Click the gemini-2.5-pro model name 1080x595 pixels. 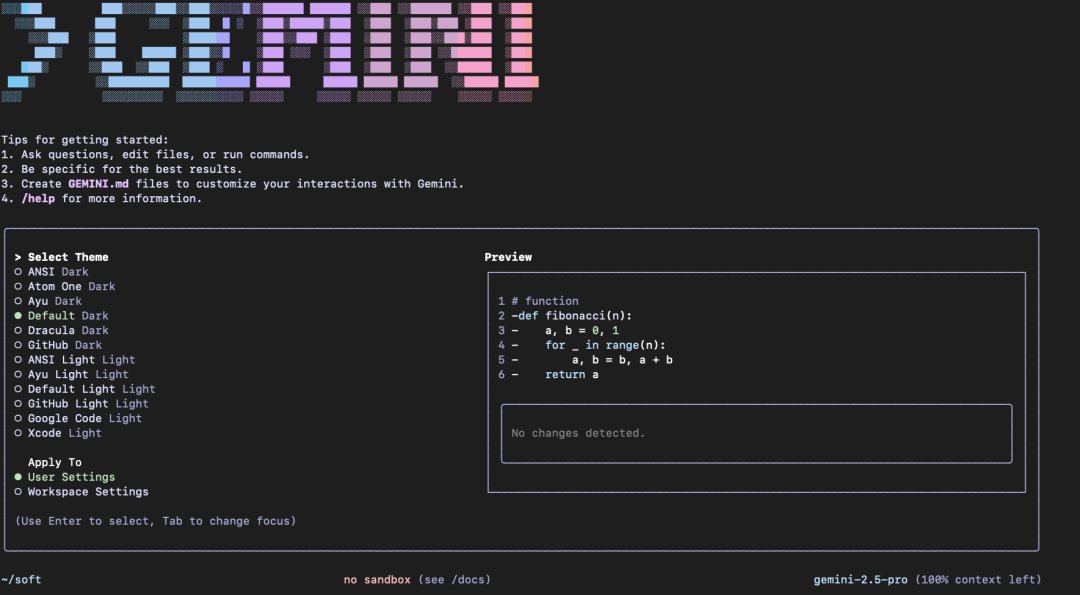[x=860, y=580]
